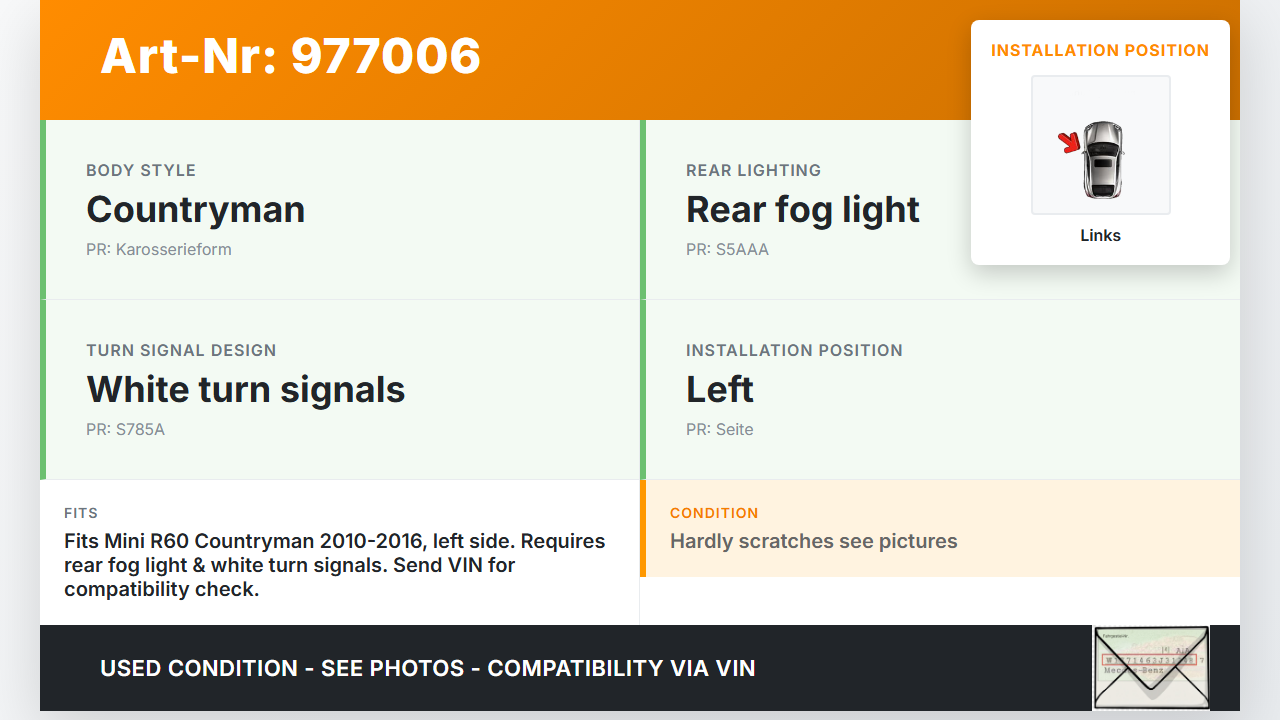Select the "Hardly scratches see pictures" note
Image resolution: width=1280 pixels, height=720 pixels.
tap(814, 542)
